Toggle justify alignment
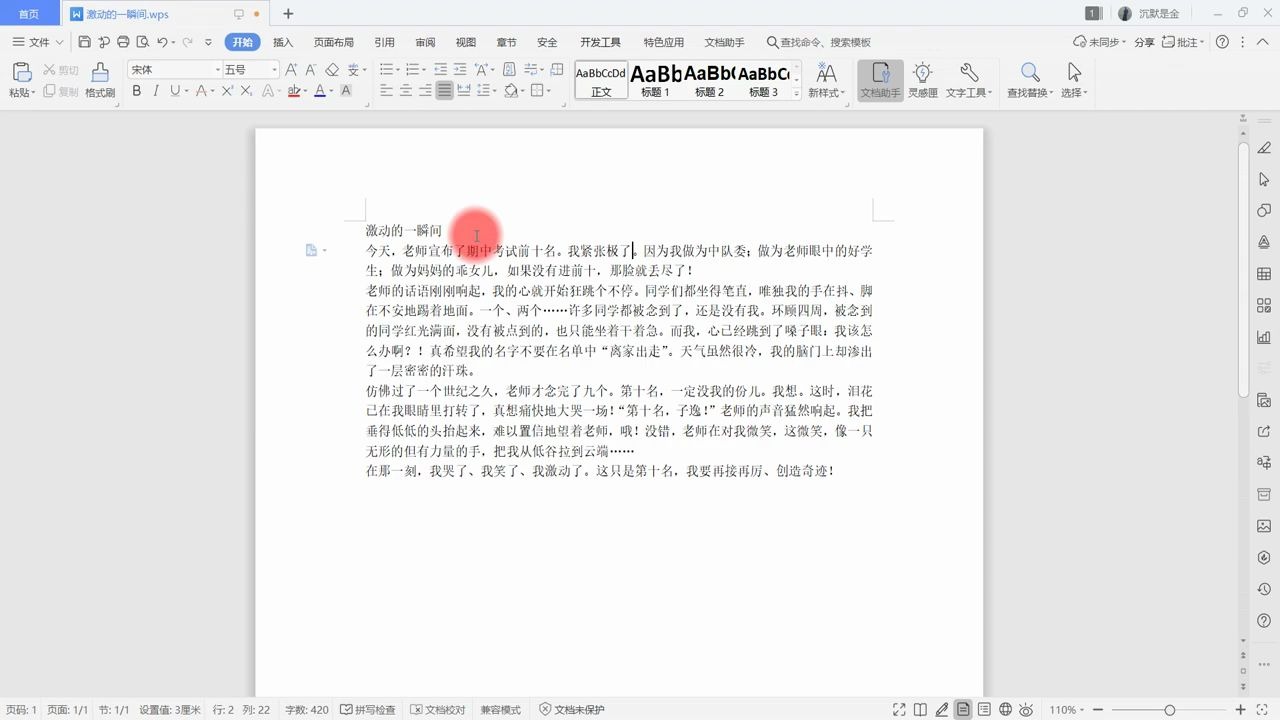This screenshot has width=1280, height=720. click(445, 91)
